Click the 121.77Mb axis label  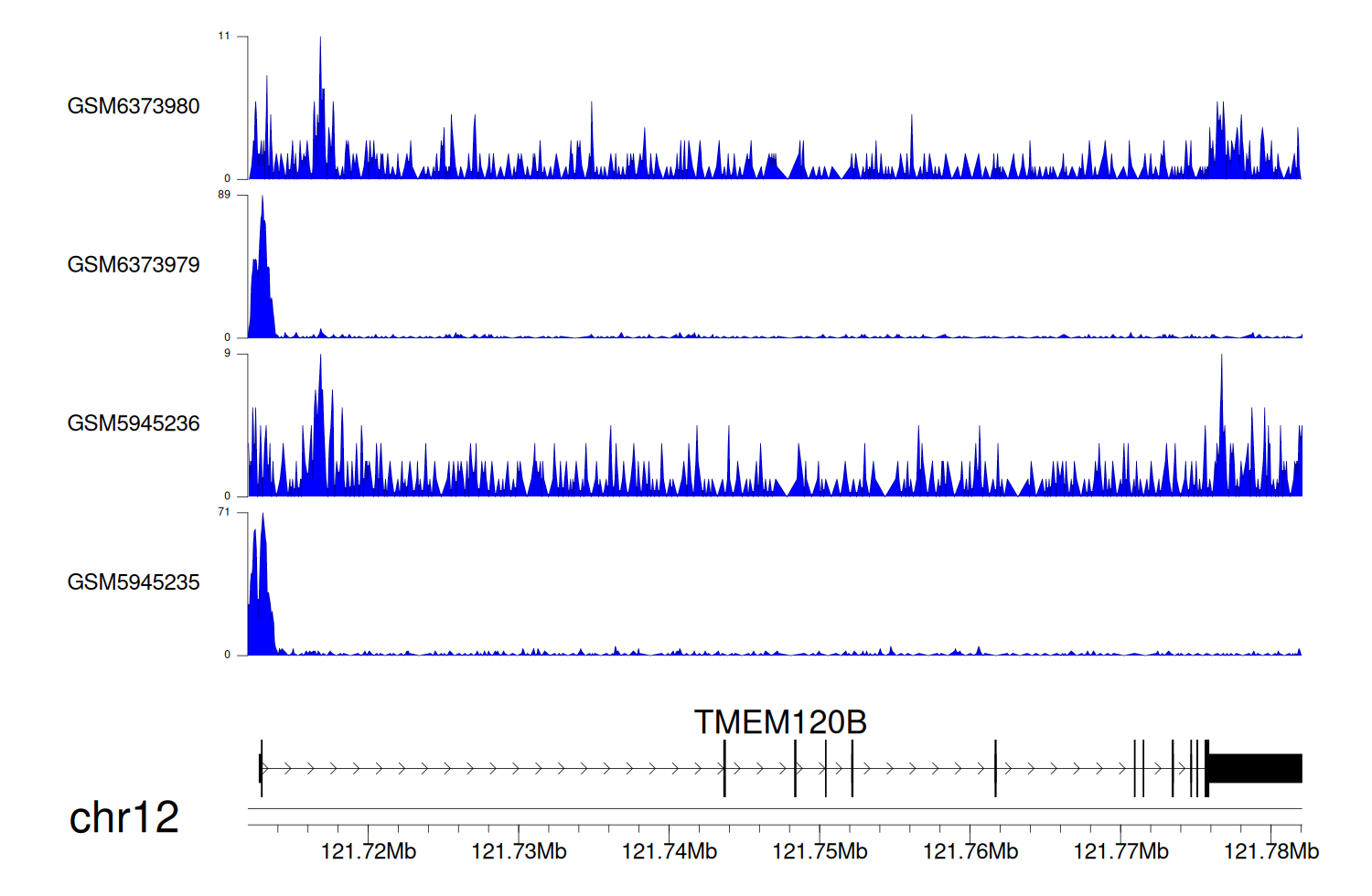[x=1120, y=851]
